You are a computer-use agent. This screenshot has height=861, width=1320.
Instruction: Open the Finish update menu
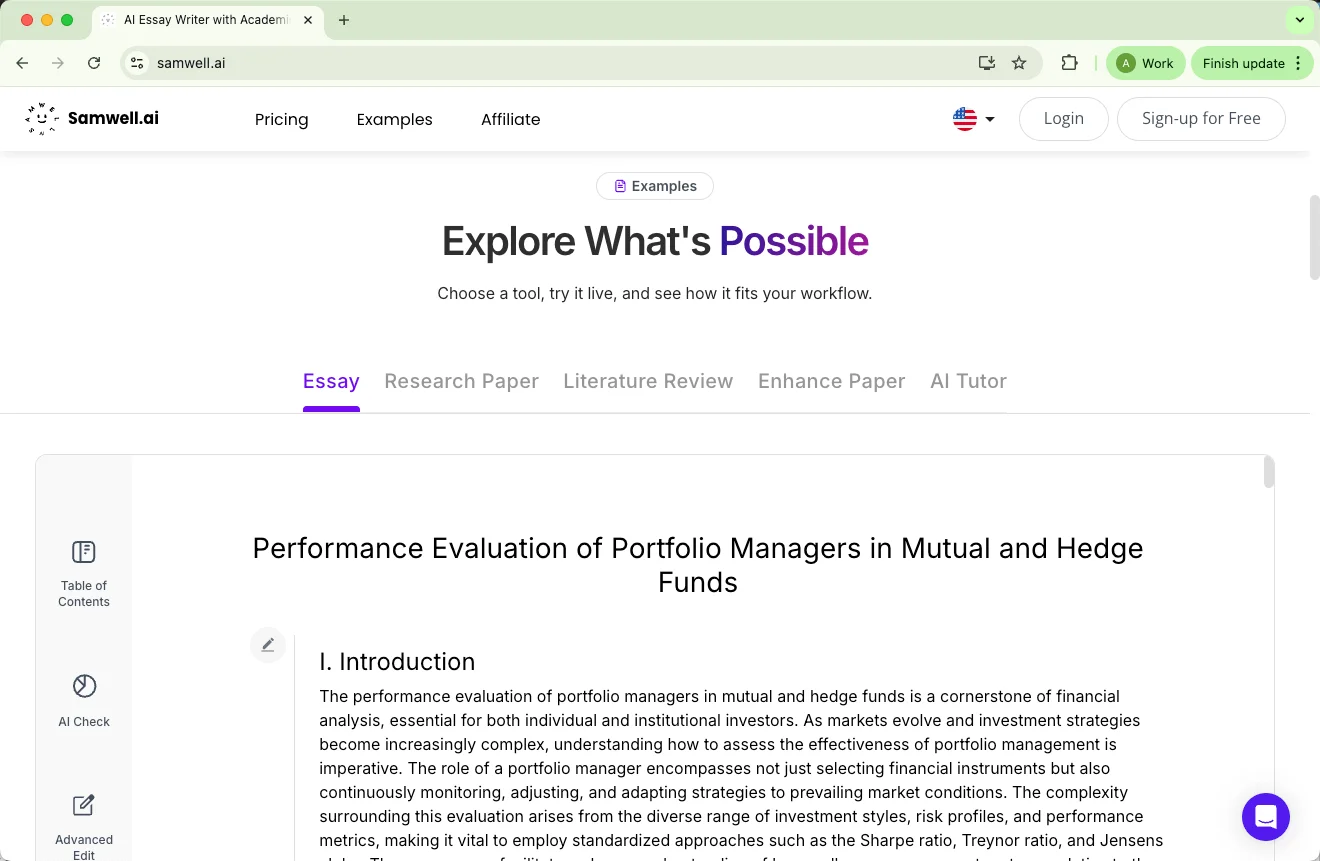[x=1251, y=63]
